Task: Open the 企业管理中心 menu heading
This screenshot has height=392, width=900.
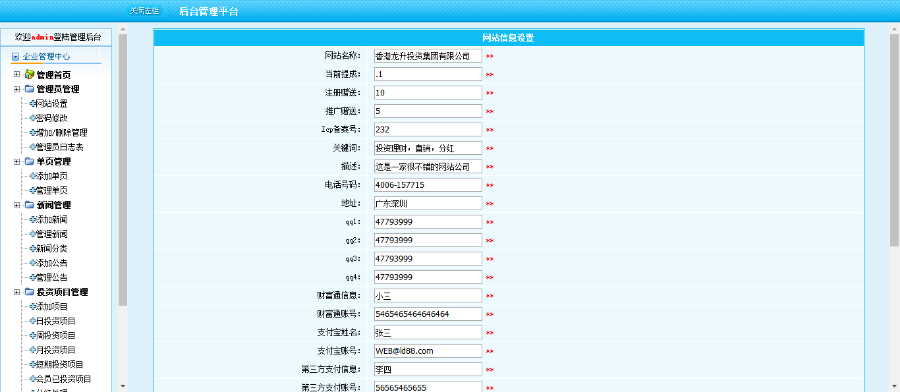Action: (x=46, y=57)
